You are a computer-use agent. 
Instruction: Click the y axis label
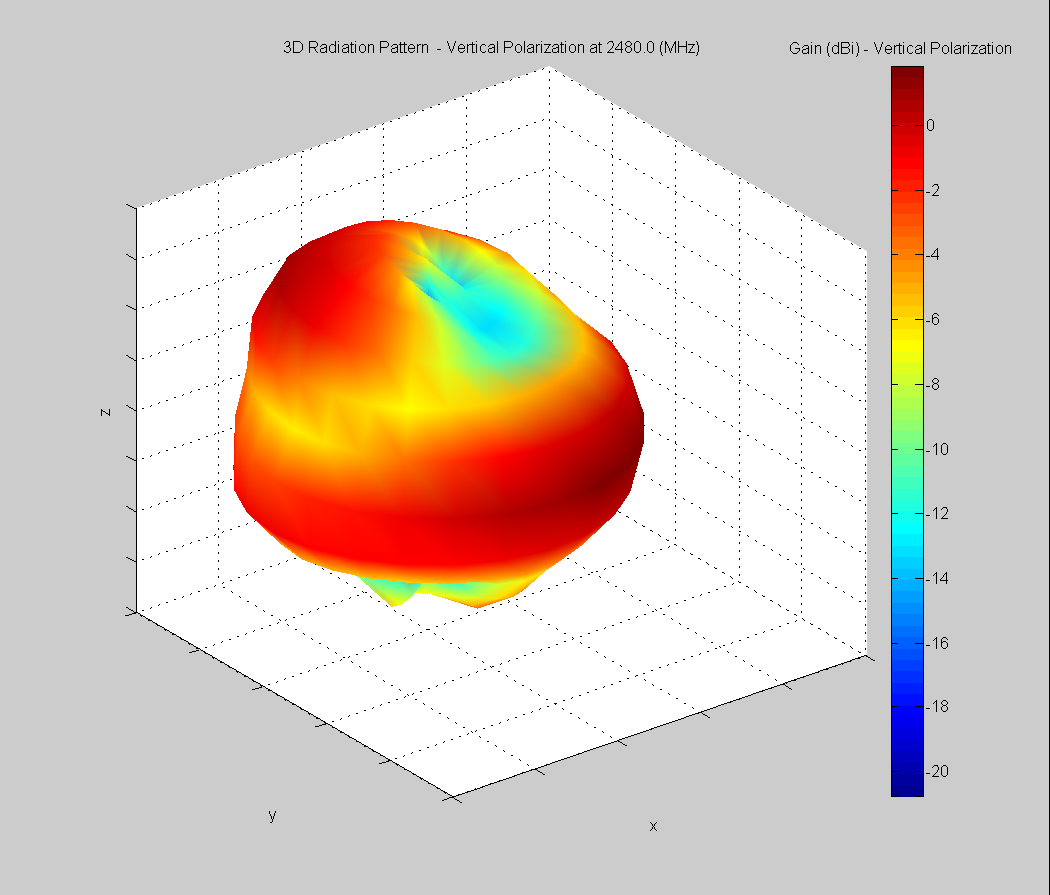pos(271,819)
